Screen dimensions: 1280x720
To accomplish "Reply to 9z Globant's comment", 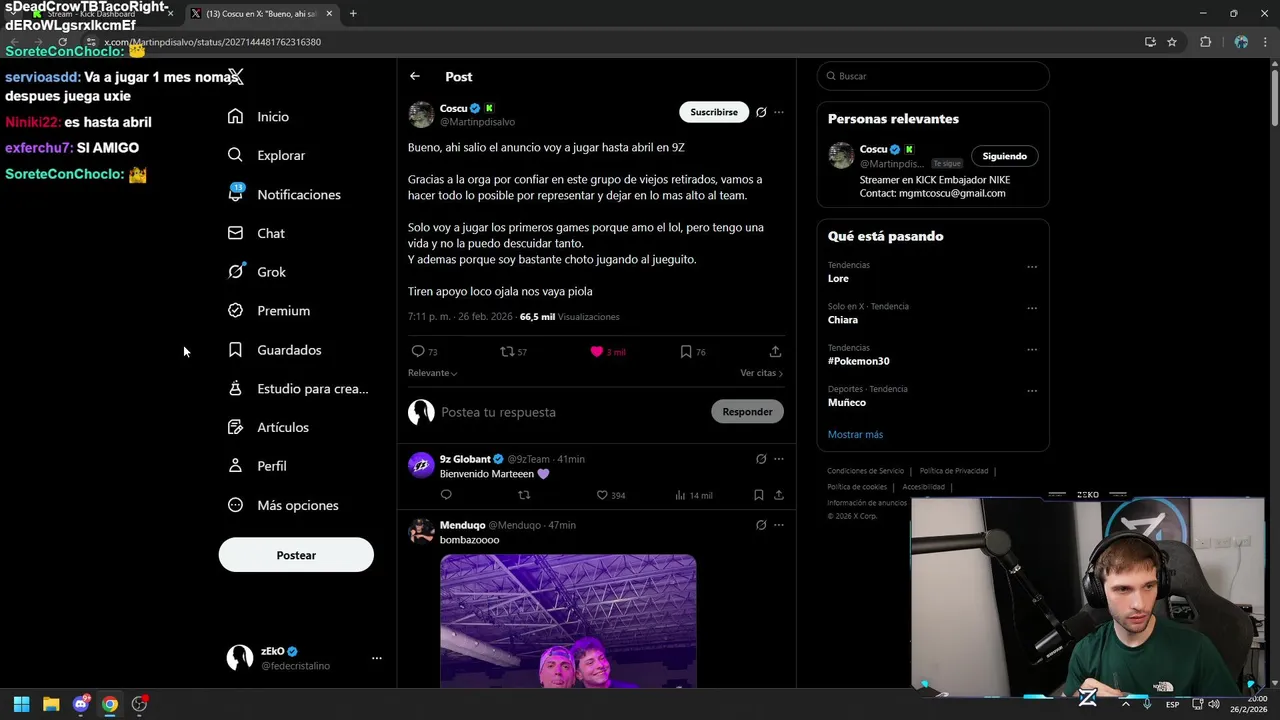I will (446, 495).
